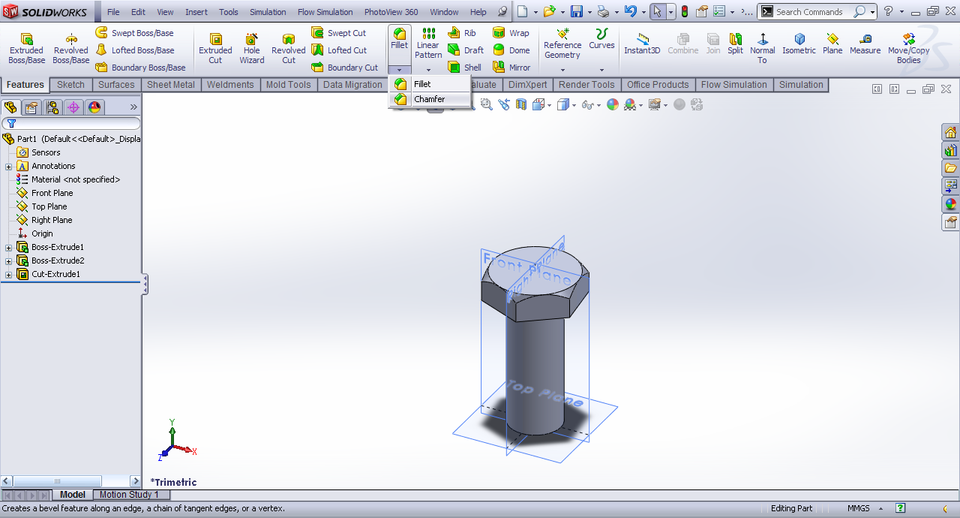Screen dimensions: 960x518
Task: Select Cut-Extrude1 in the feature tree
Action: click(55, 274)
